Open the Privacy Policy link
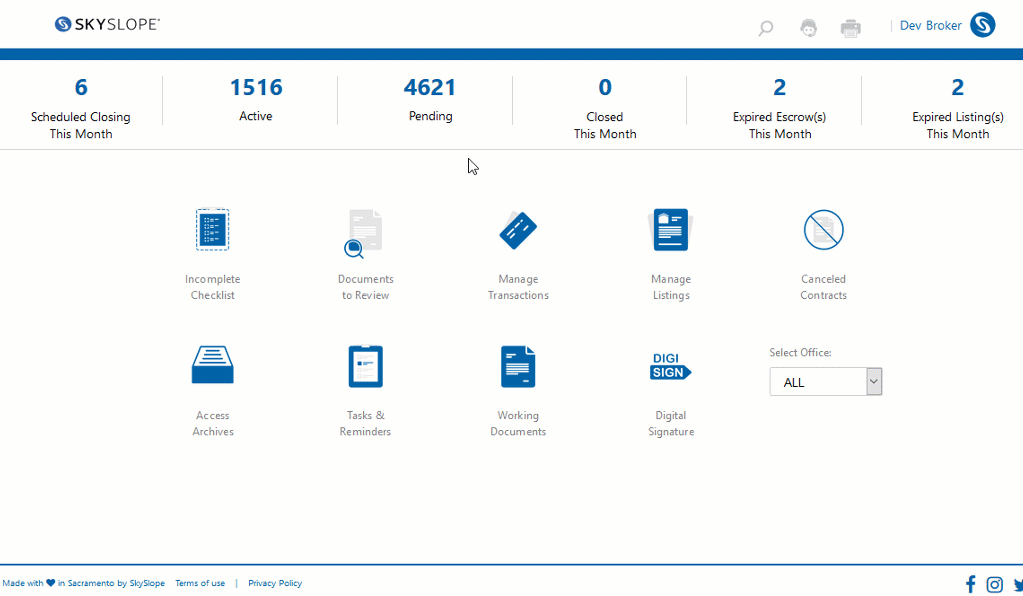The image size is (1023, 596). pos(275,583)
